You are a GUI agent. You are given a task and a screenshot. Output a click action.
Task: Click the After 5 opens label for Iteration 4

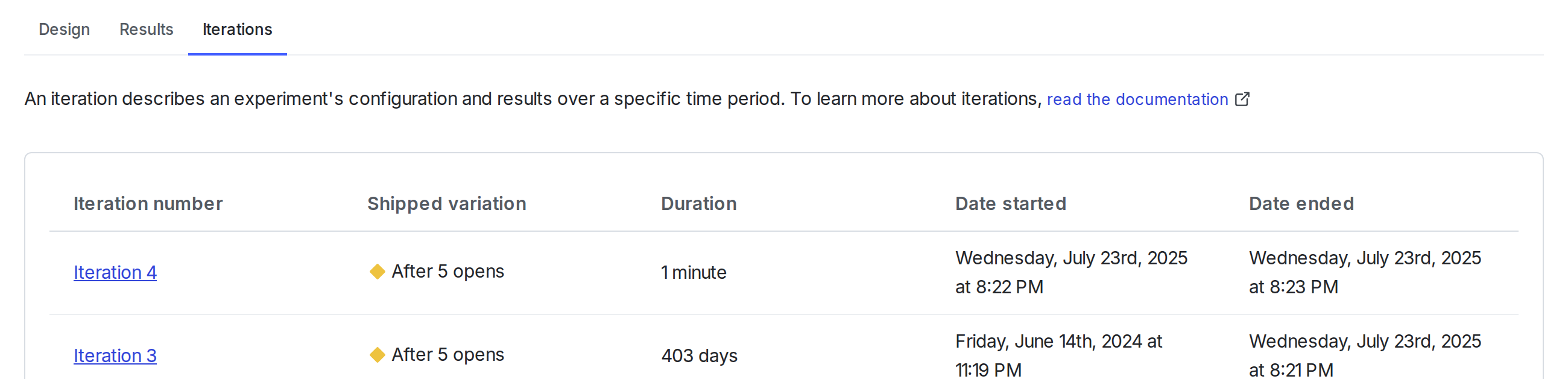[448, 271]
